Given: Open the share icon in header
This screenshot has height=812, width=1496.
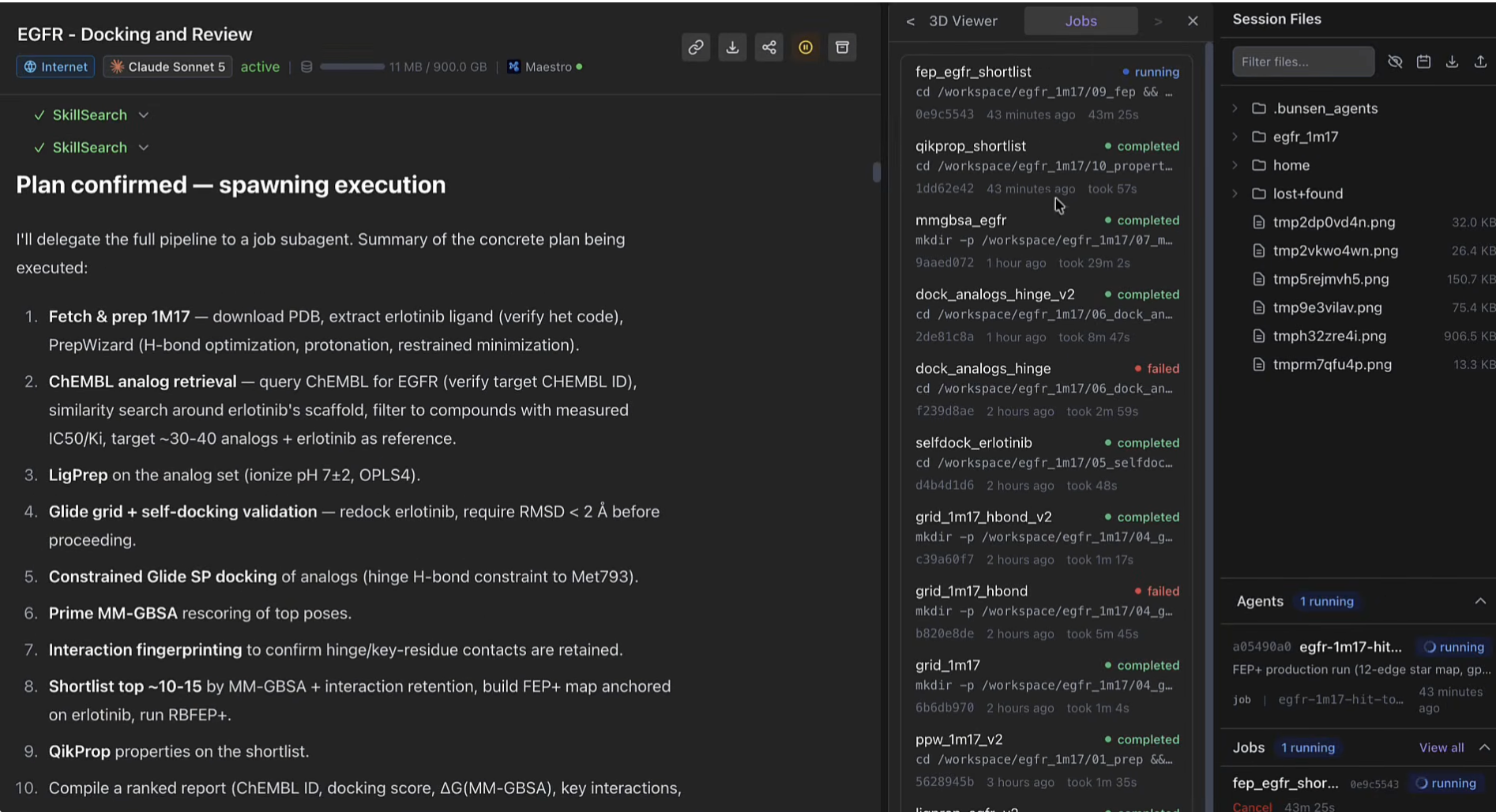Looking at the screenshot, I should tap(769, 47).
